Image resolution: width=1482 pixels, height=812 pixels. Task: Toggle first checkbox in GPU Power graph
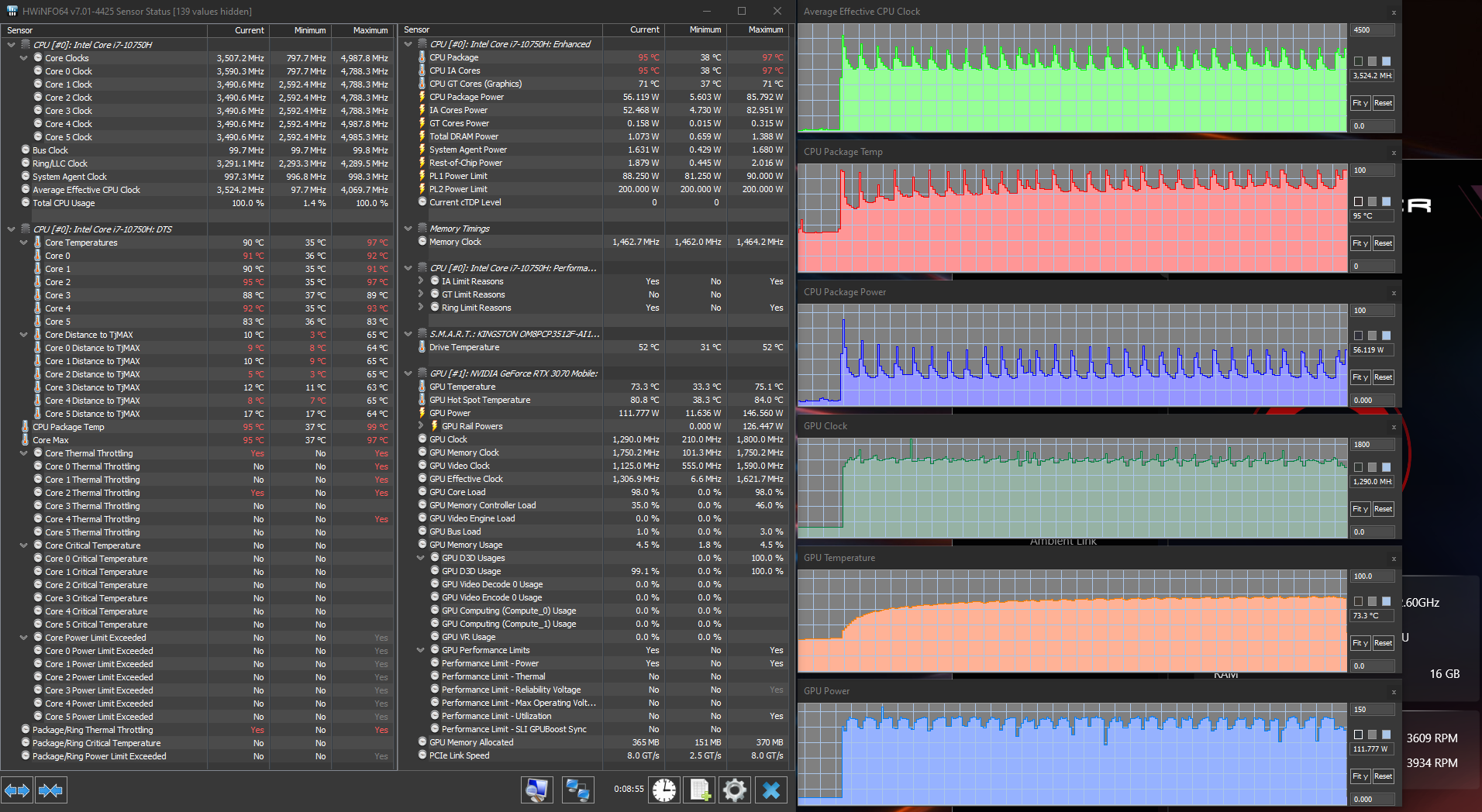point(1358,735)
